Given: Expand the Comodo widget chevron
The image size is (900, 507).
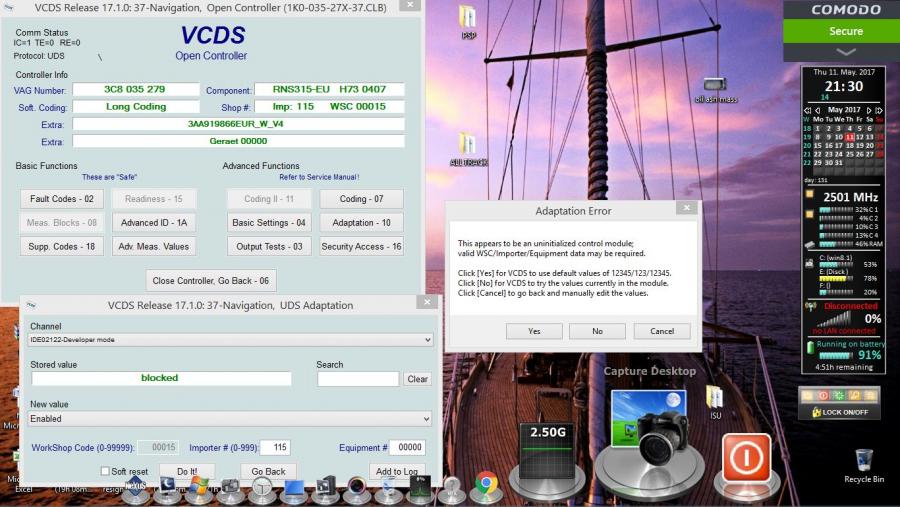Looking at the screenshot, I should tap(846, 52).
